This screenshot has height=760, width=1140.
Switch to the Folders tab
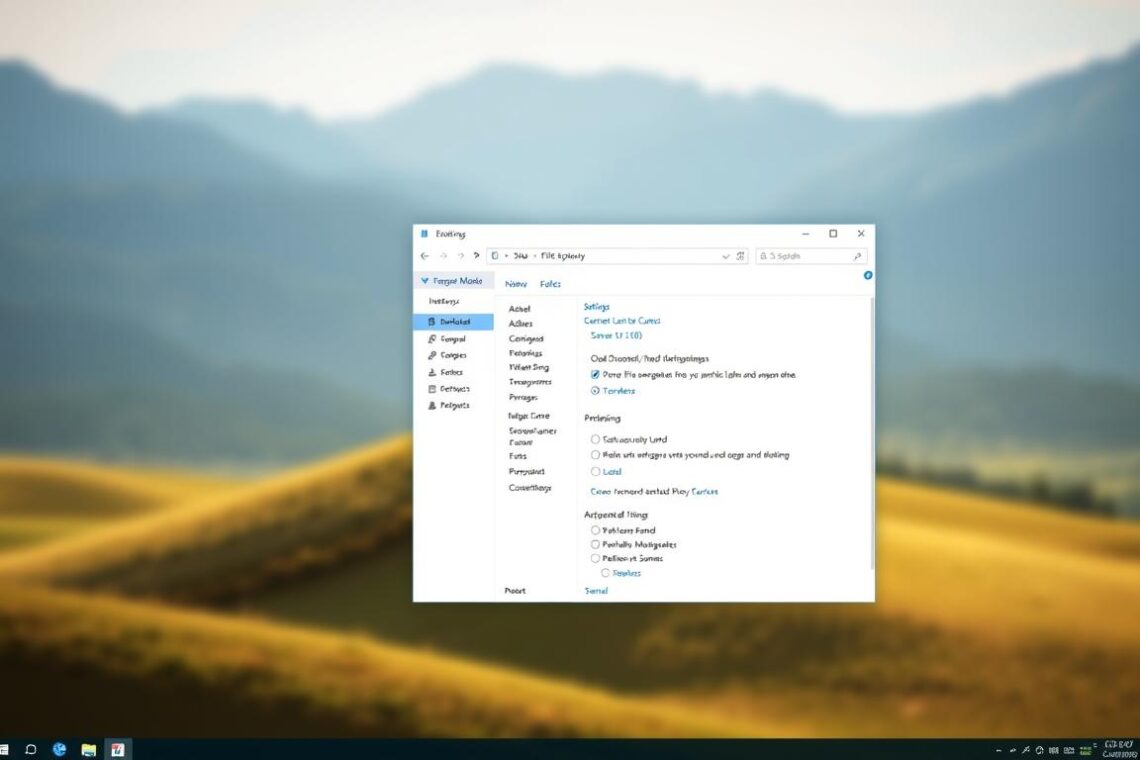[550, 284]
